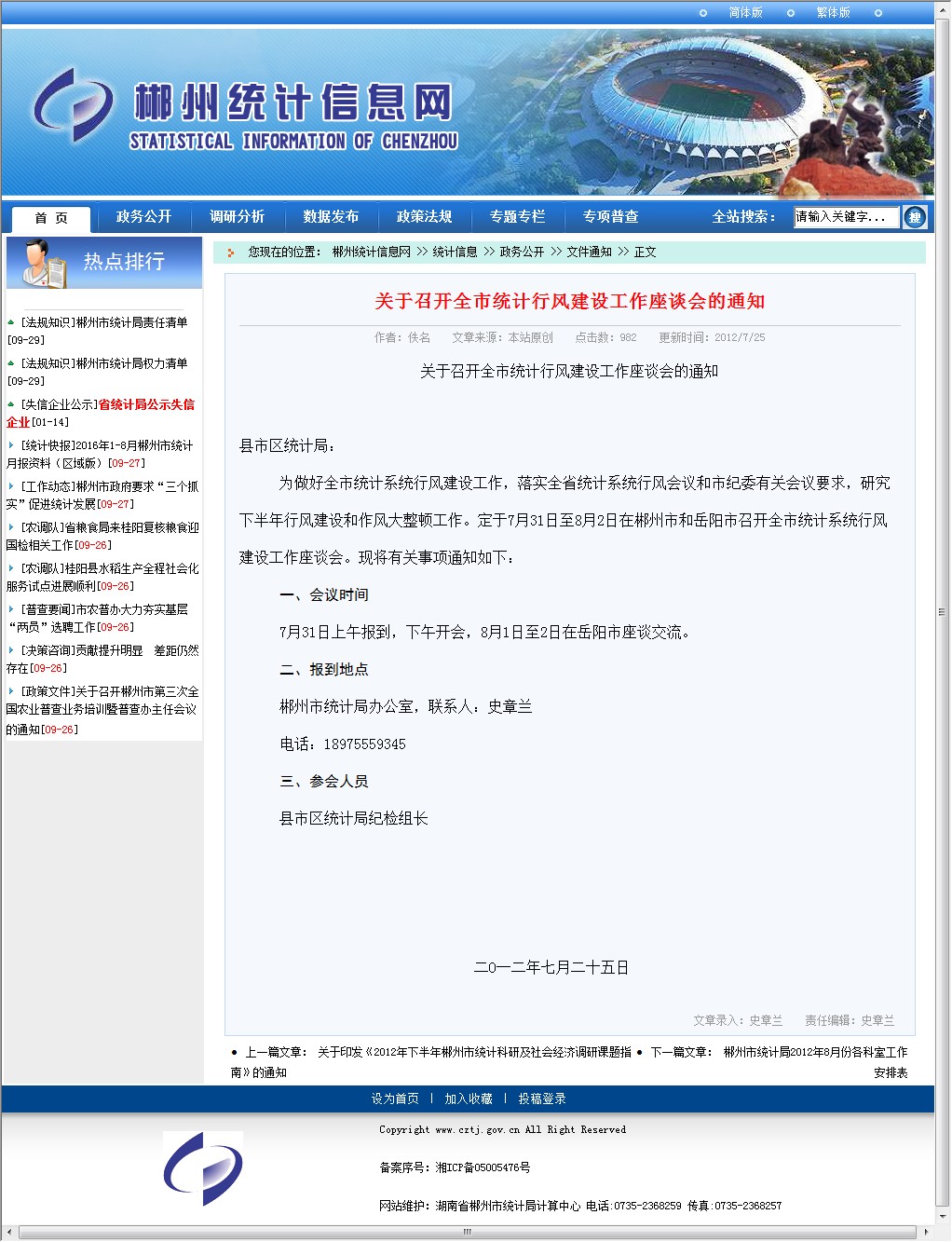The image size is (952, 1242).
Task: Open next article 2012年8月份各科室工作安排表
Action: click(x=815, y=1062)
